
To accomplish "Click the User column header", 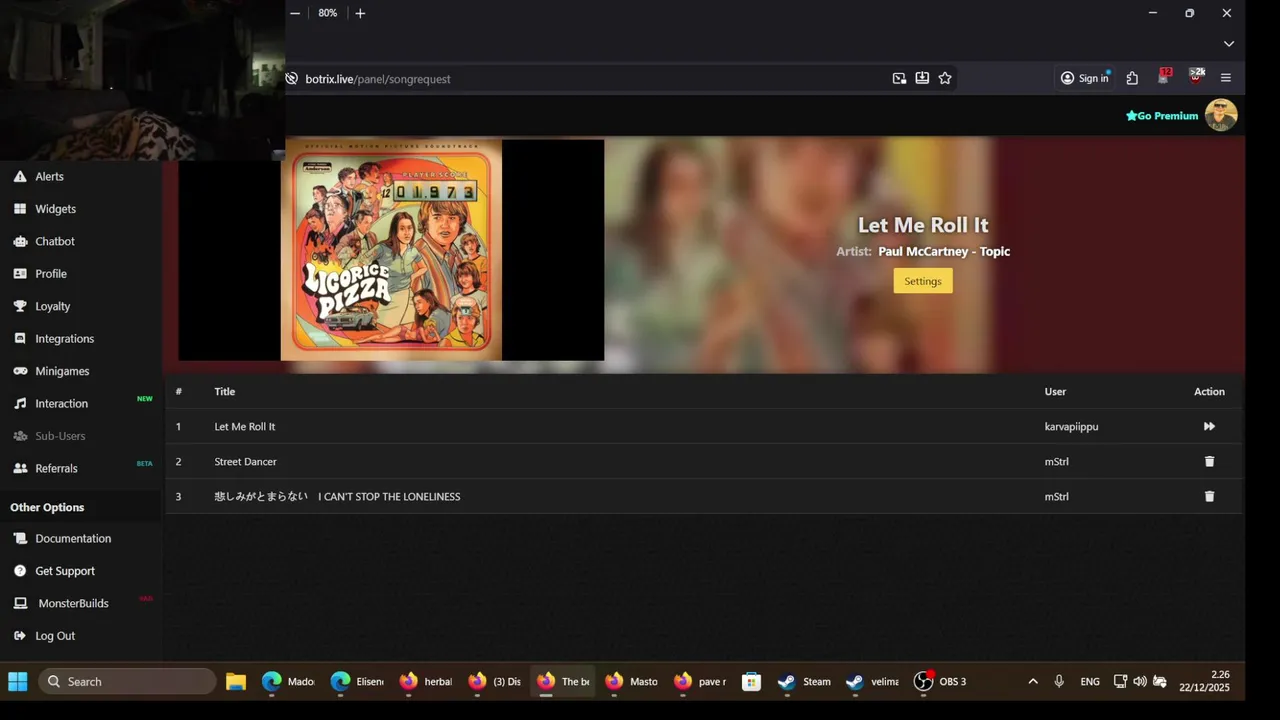I will (x=1055, y=392).
